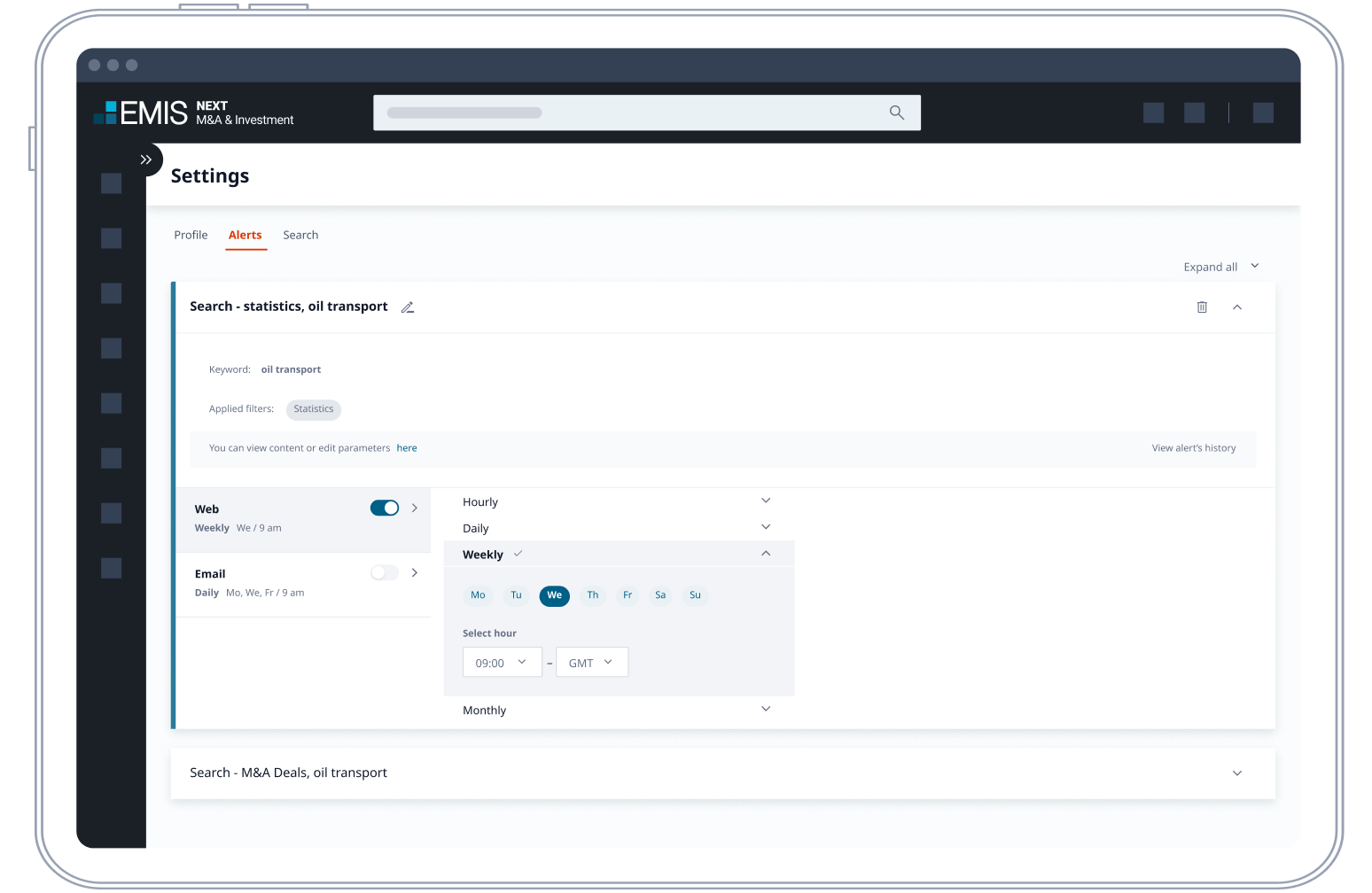This screenshot has height=893, width=1372.
Task: Switch to the Search tab
Action: point(300,235)
